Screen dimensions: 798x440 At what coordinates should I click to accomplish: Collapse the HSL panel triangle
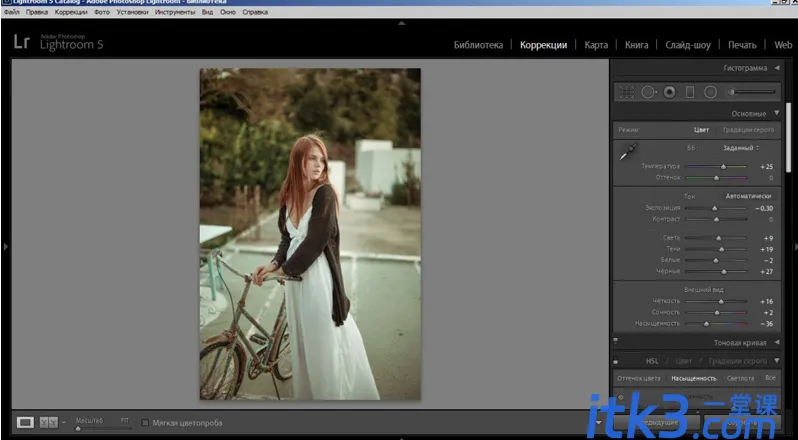coord(777,361)
